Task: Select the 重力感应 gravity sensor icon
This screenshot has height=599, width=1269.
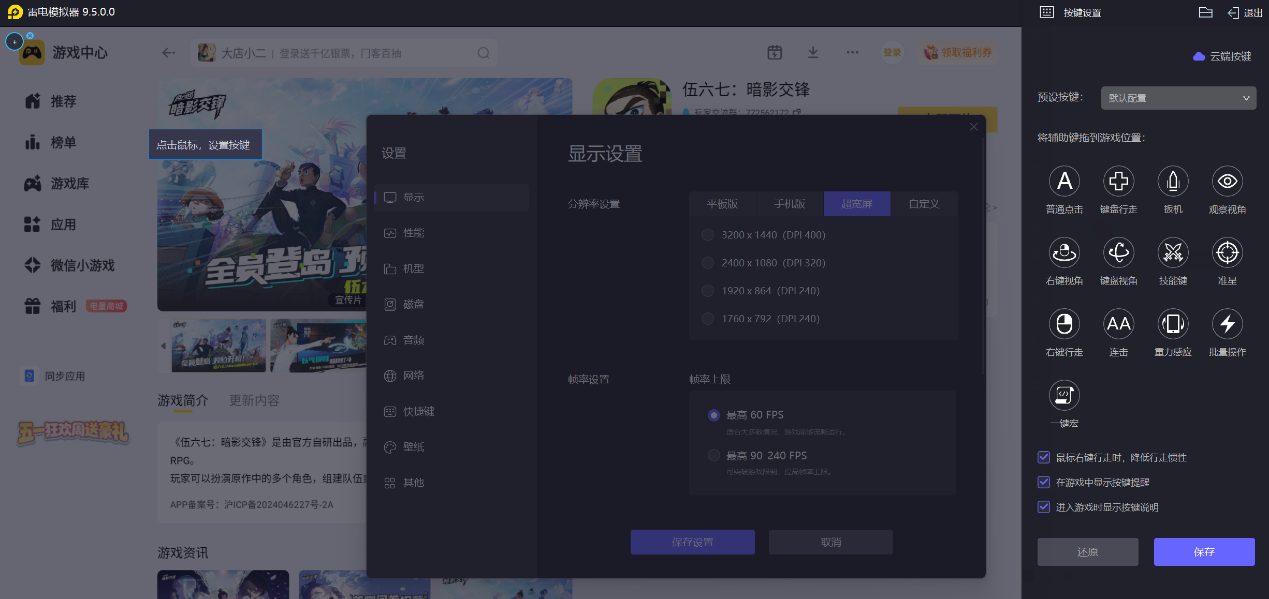Action: click(1173, 323)
